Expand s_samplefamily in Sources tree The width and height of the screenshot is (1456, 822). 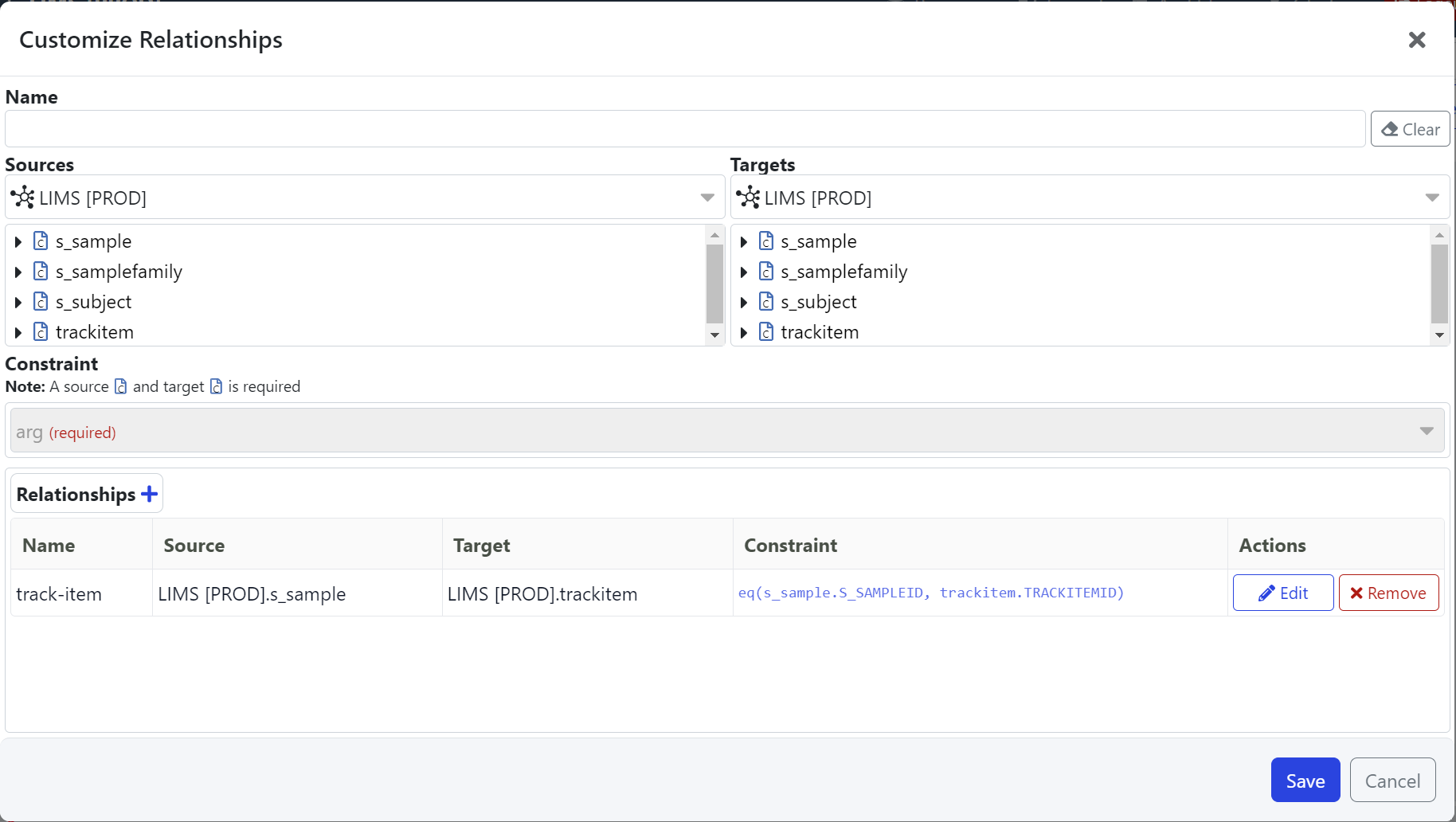(18, 272)
